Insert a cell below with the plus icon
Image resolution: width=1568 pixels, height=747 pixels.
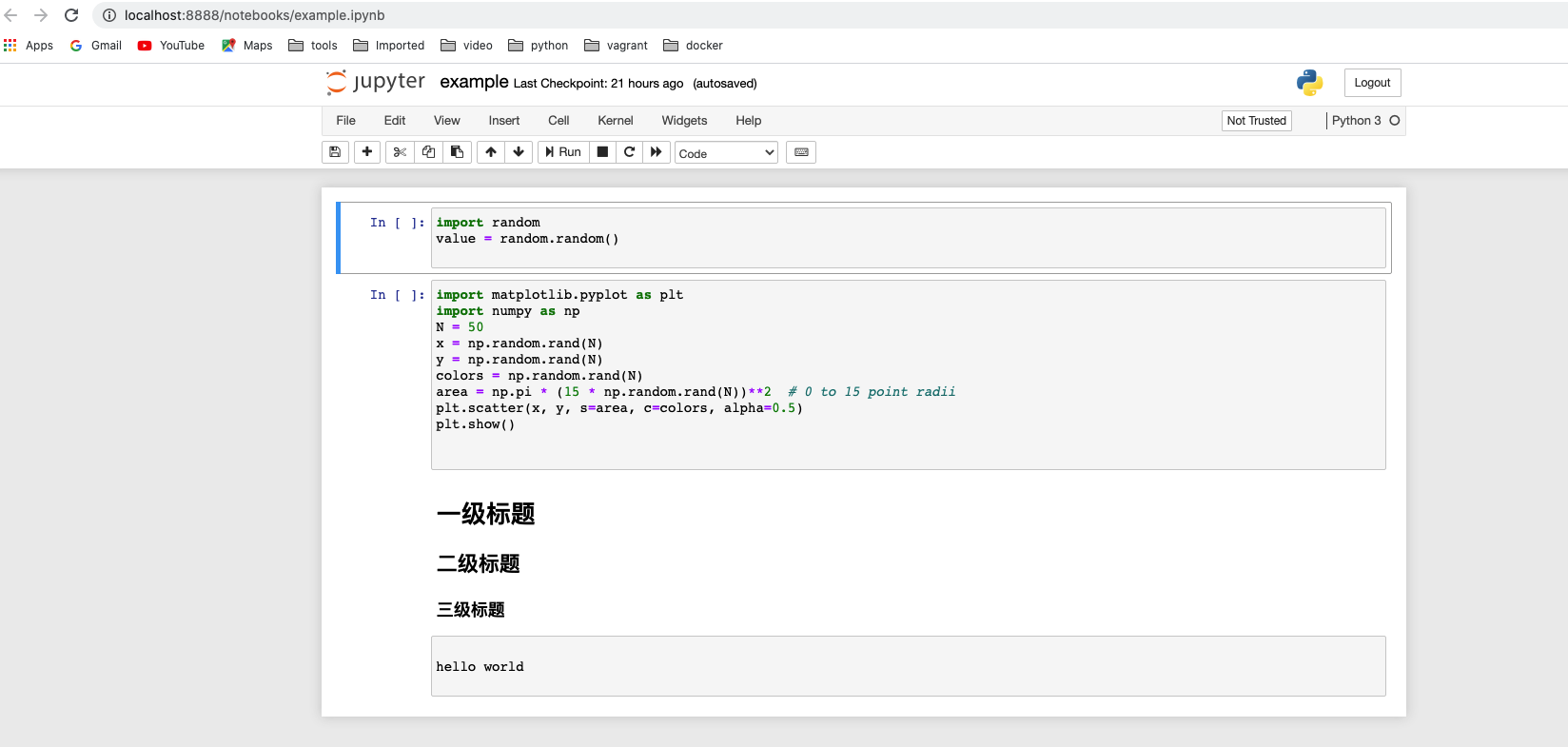[x=367, y=152]
